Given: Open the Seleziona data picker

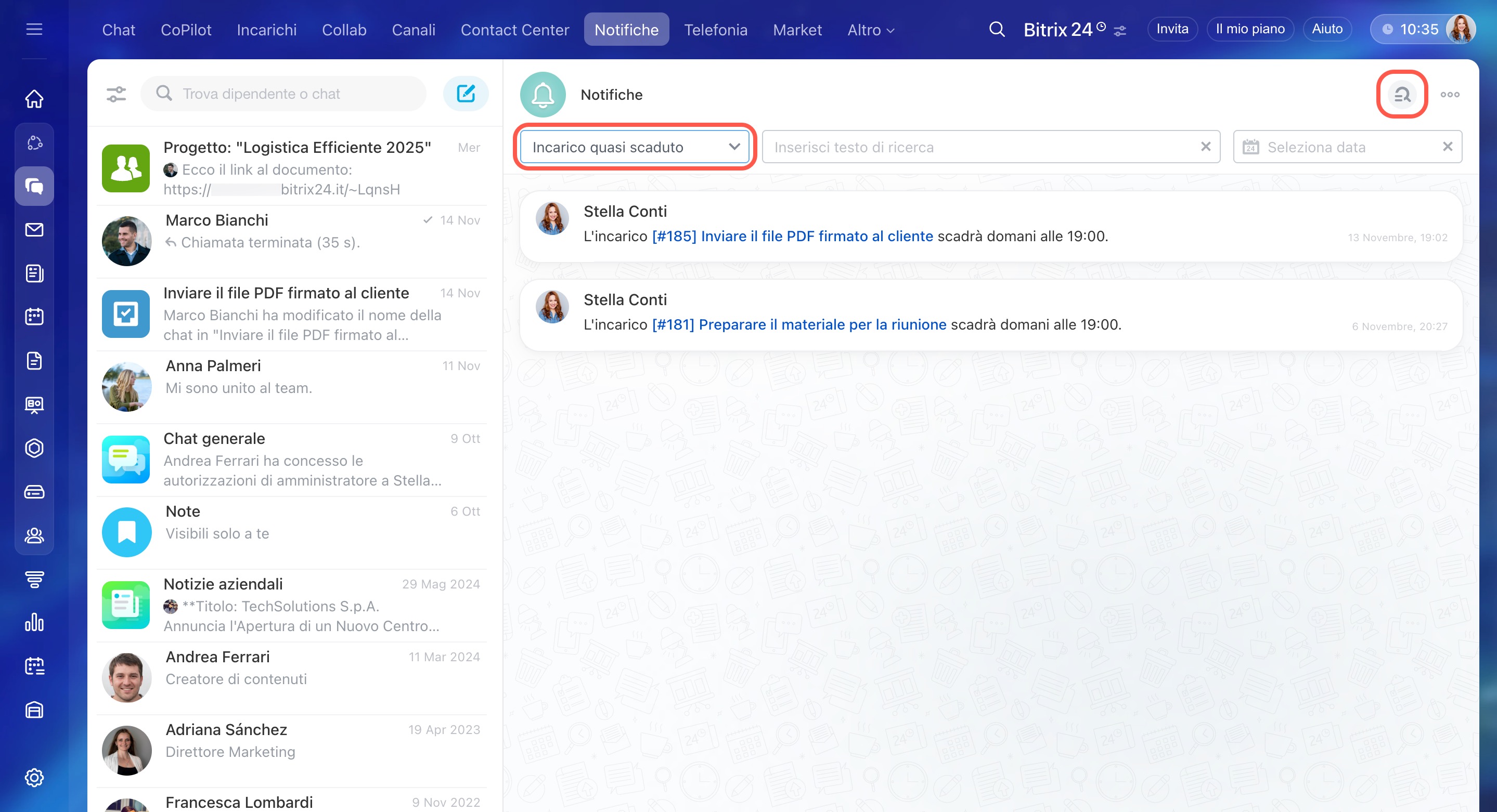Looking at the screenshot, I should 1337,147.
